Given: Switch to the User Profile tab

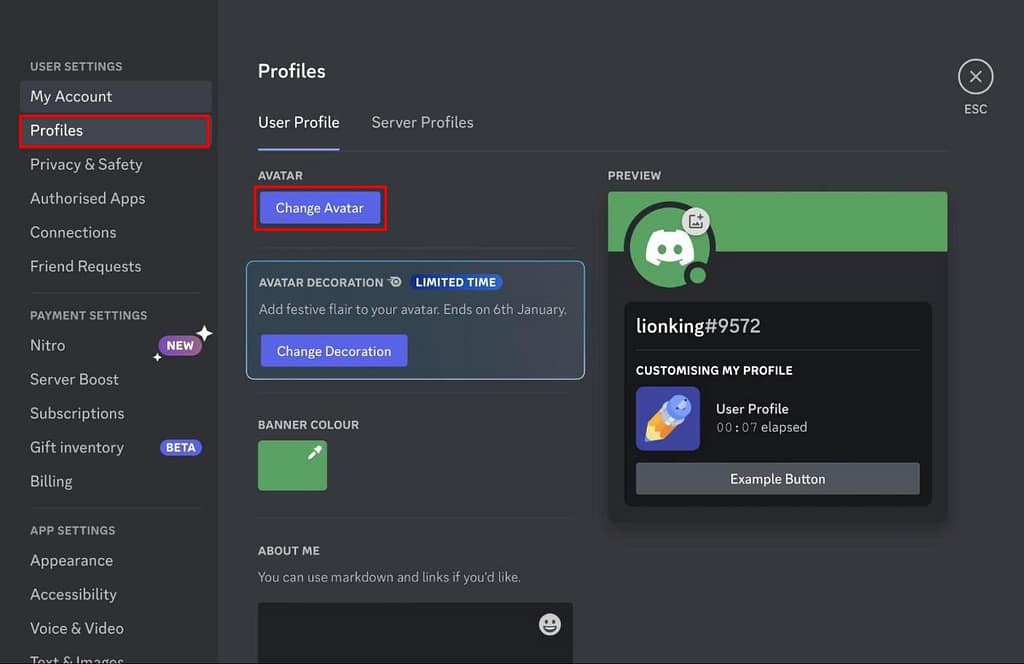Looking at the screenshot, I should point(298,123).
